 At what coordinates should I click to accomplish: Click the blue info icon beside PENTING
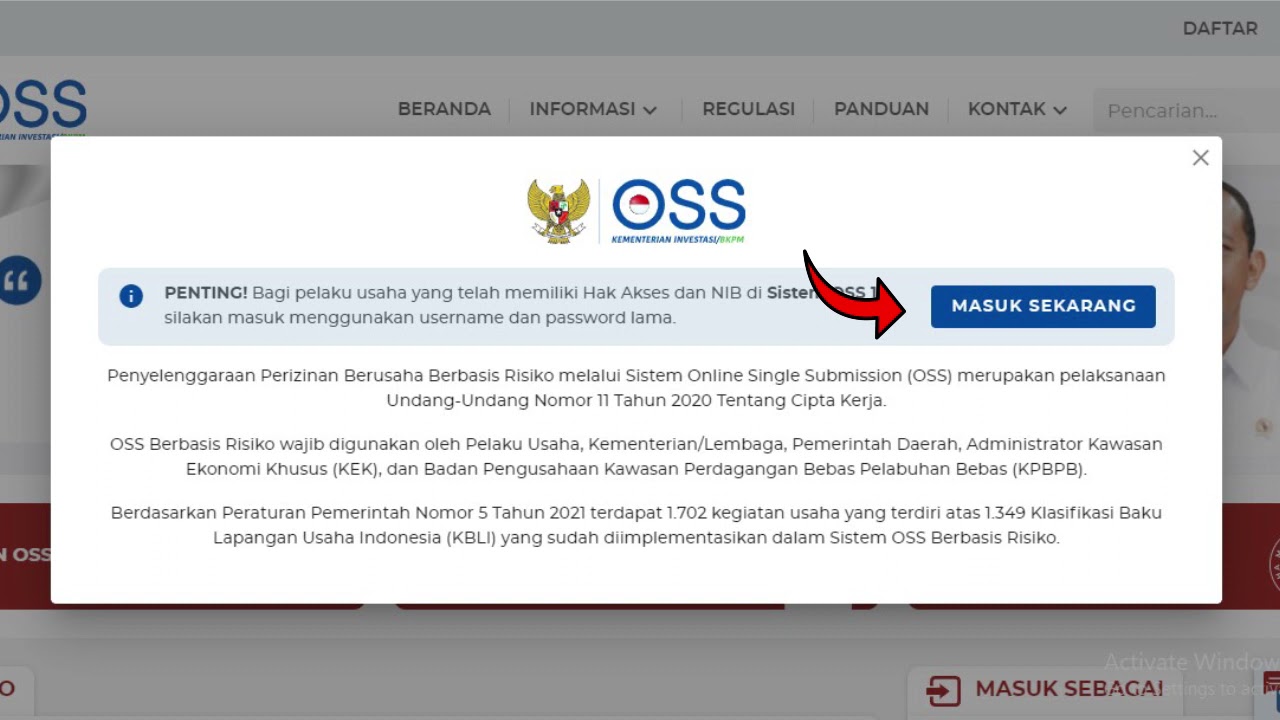(x=131, y=296)
